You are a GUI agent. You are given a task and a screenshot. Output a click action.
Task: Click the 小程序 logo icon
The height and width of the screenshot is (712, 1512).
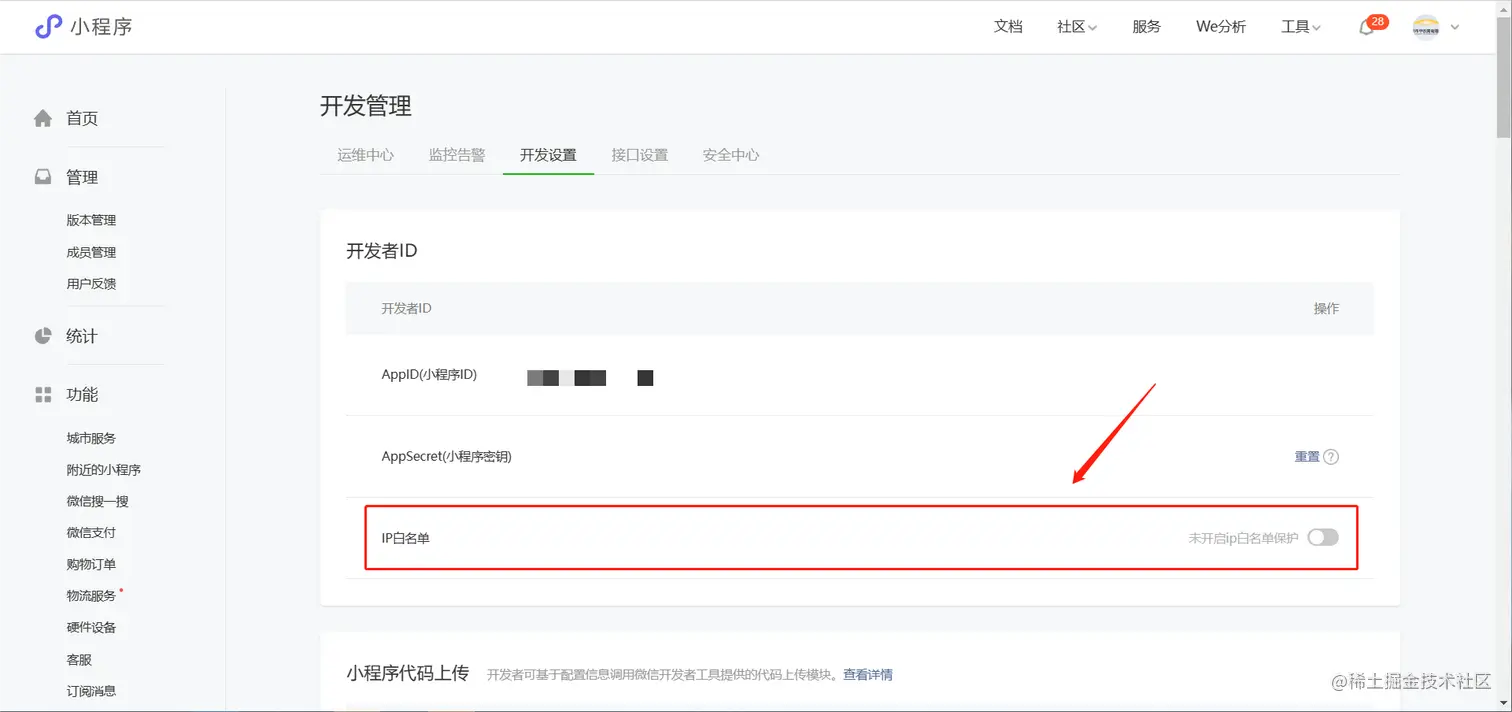click(x=48, y=27)
